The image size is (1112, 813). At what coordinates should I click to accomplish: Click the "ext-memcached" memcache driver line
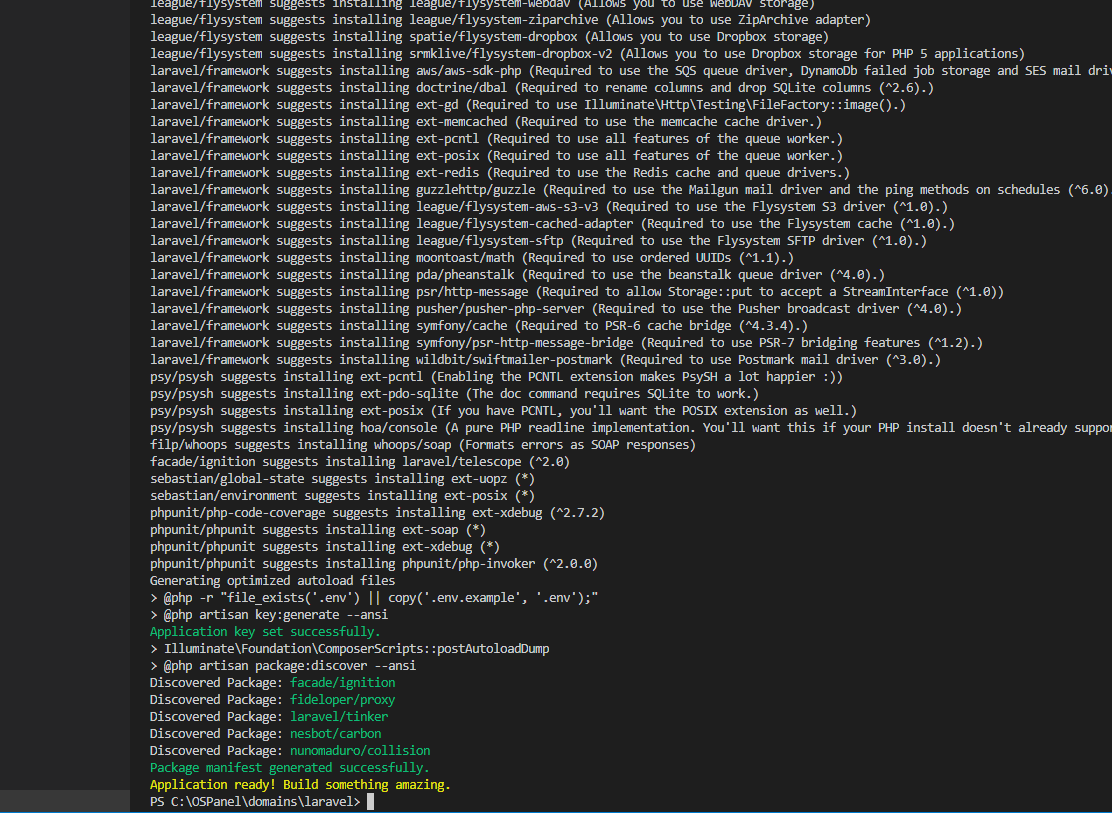(x=486, y=121)
